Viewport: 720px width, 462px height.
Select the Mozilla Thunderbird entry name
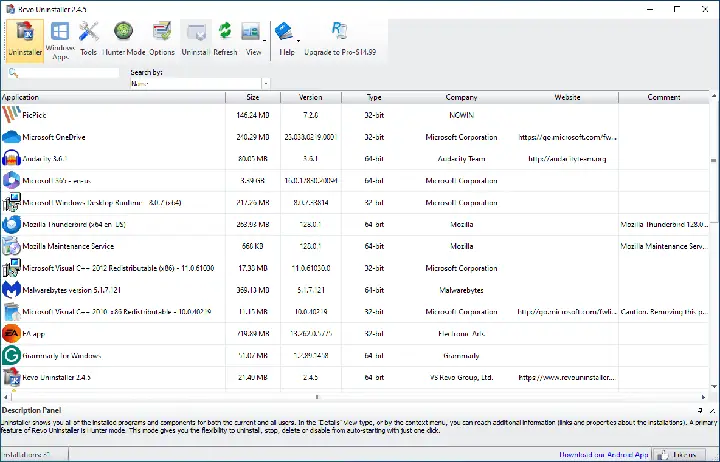click(x=74, y=225)
